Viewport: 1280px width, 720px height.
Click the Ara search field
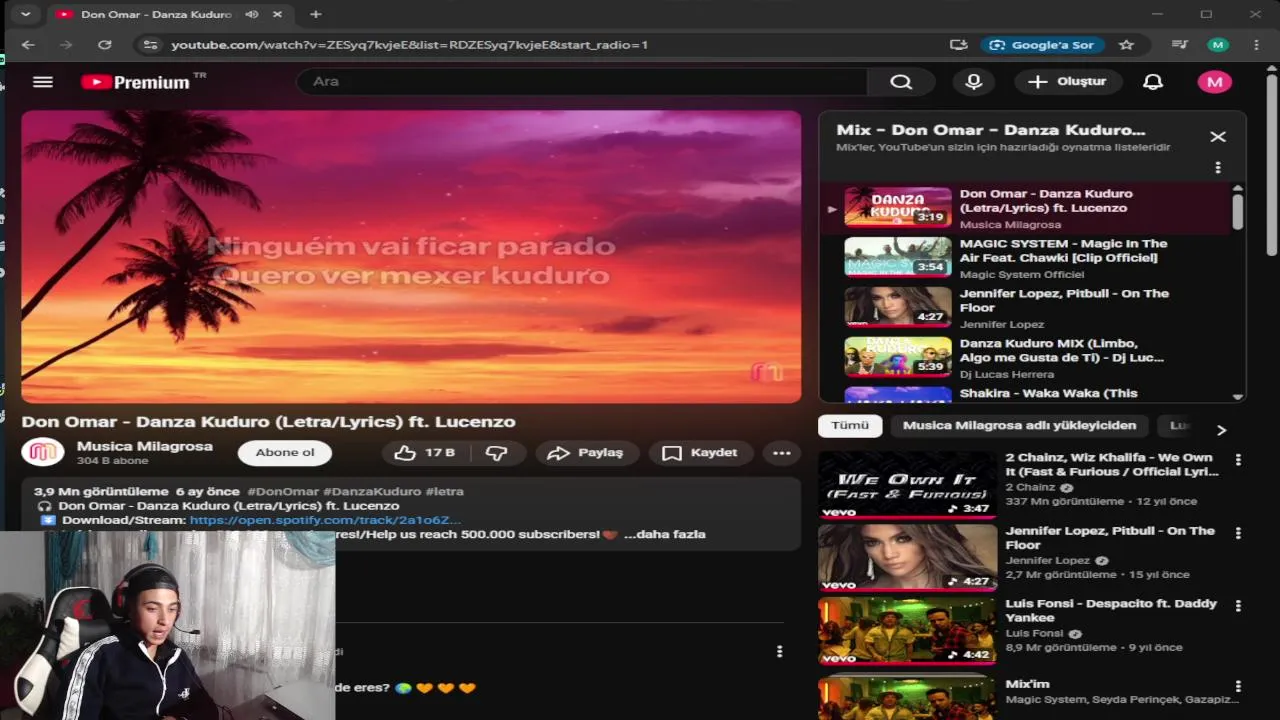click(x=582, y=82)
